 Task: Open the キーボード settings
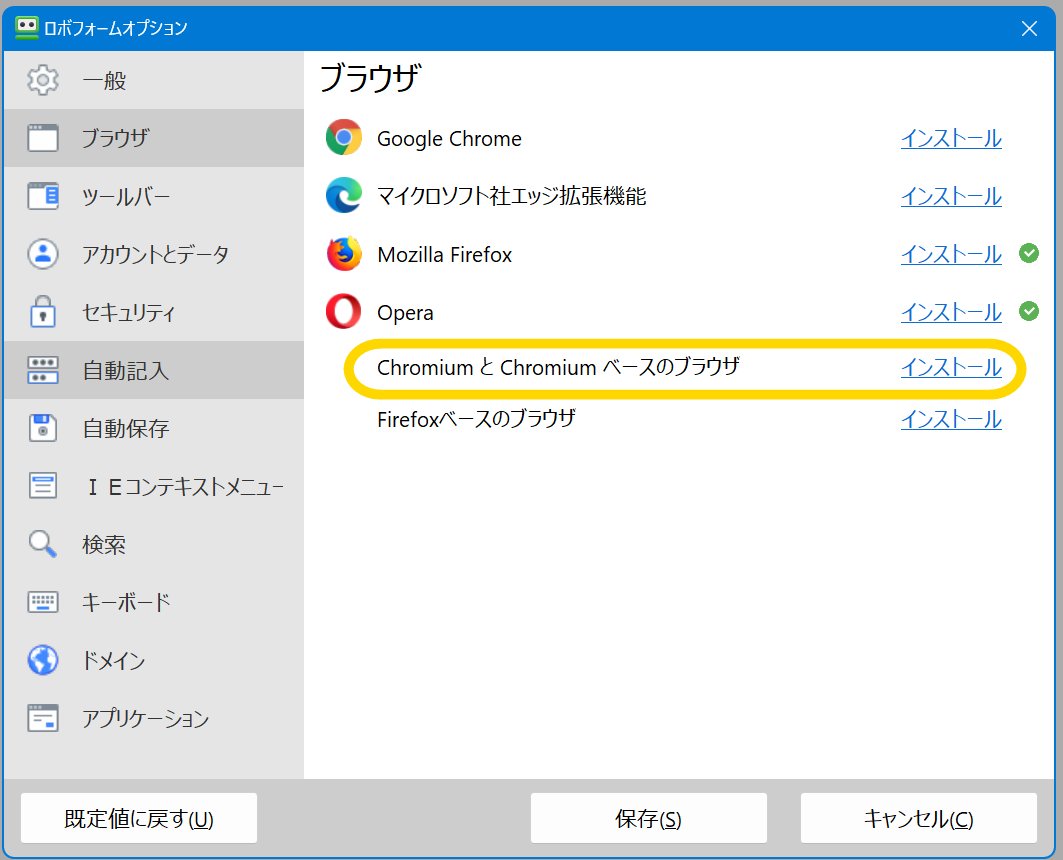[154, 602]
